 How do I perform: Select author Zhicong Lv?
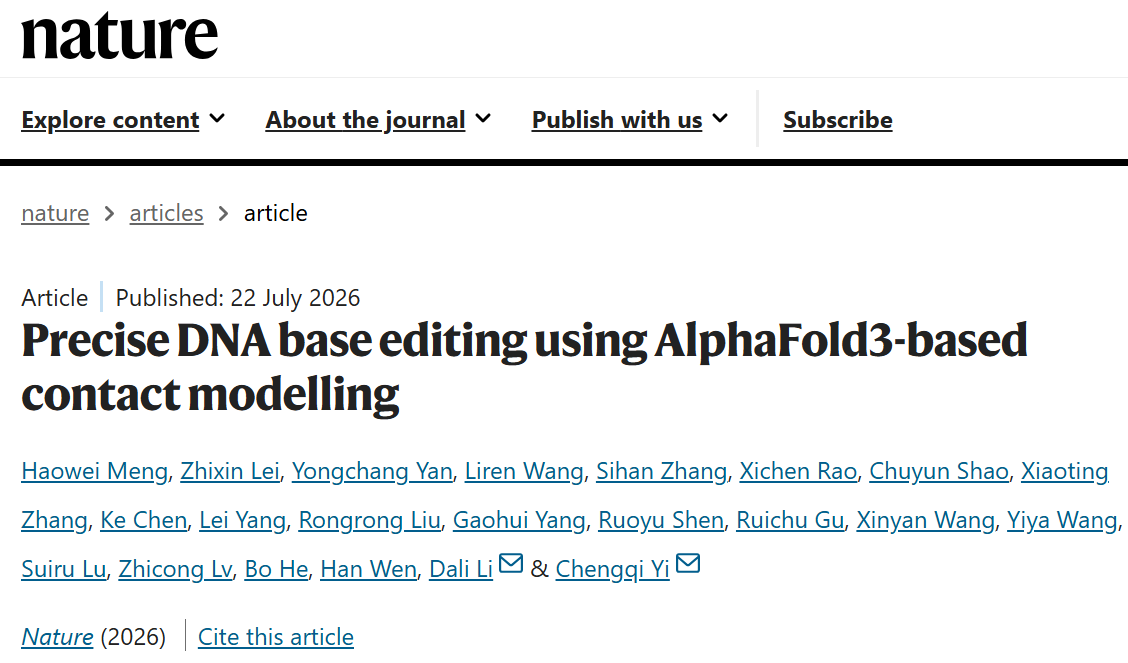(x=176, y=569)
